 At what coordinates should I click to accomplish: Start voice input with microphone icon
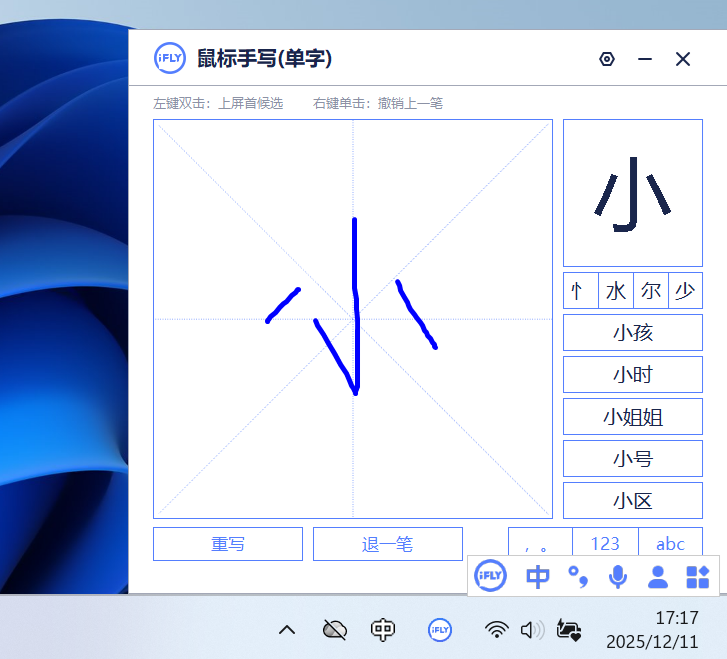618,576
